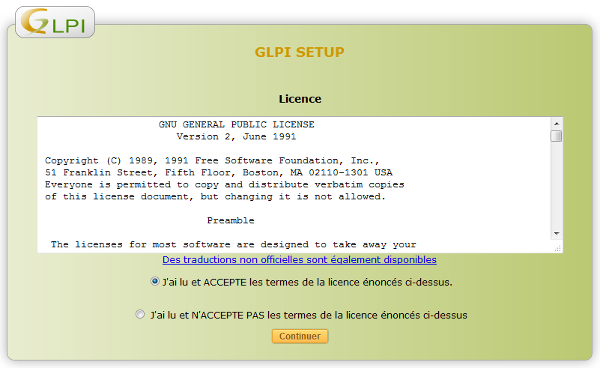The height and width of the screenshot is (368, 600).
Task: Select the N'ACCEPTE PAS license radio button
Action: (140, 314)
